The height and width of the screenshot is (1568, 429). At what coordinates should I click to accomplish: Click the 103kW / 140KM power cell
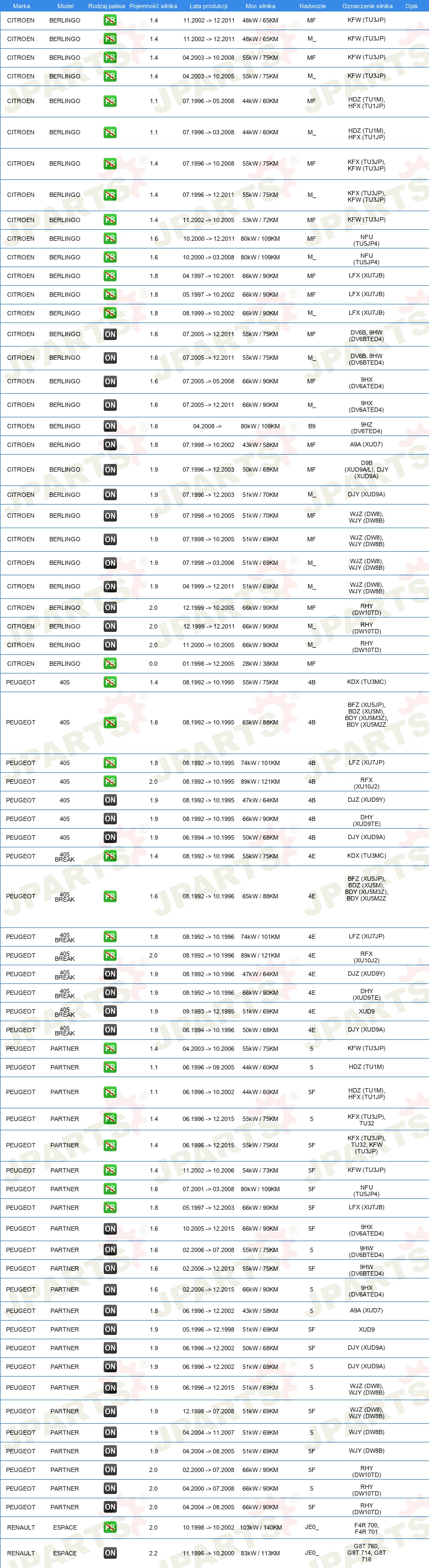(261, 1528)
